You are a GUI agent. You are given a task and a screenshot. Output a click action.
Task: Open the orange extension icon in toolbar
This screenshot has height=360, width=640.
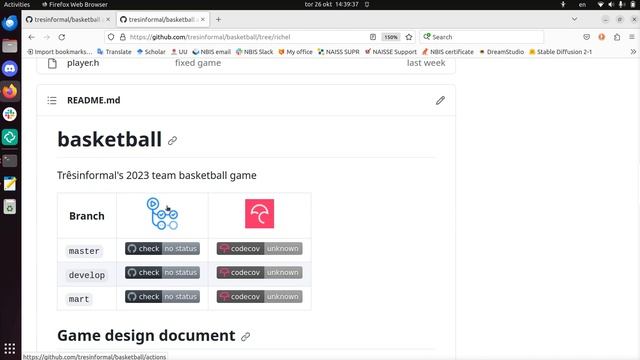(x=602, y=37)
